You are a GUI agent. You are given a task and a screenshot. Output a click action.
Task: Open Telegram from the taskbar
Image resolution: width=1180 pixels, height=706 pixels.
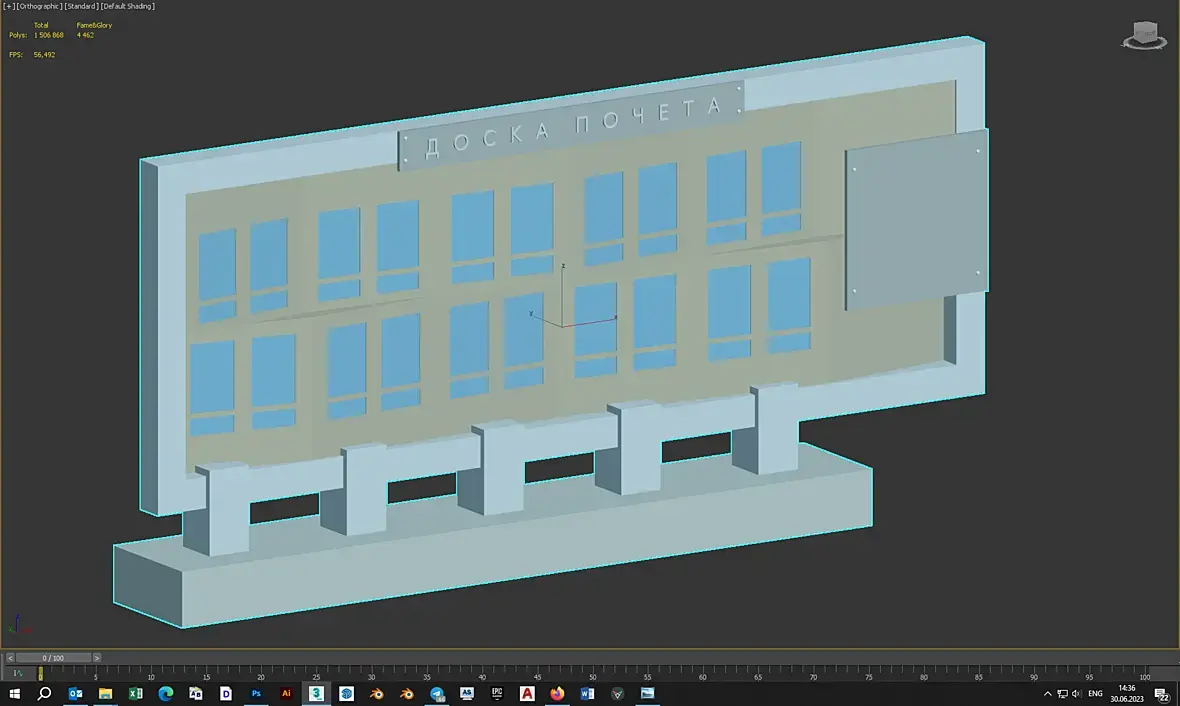click(436, 693)
